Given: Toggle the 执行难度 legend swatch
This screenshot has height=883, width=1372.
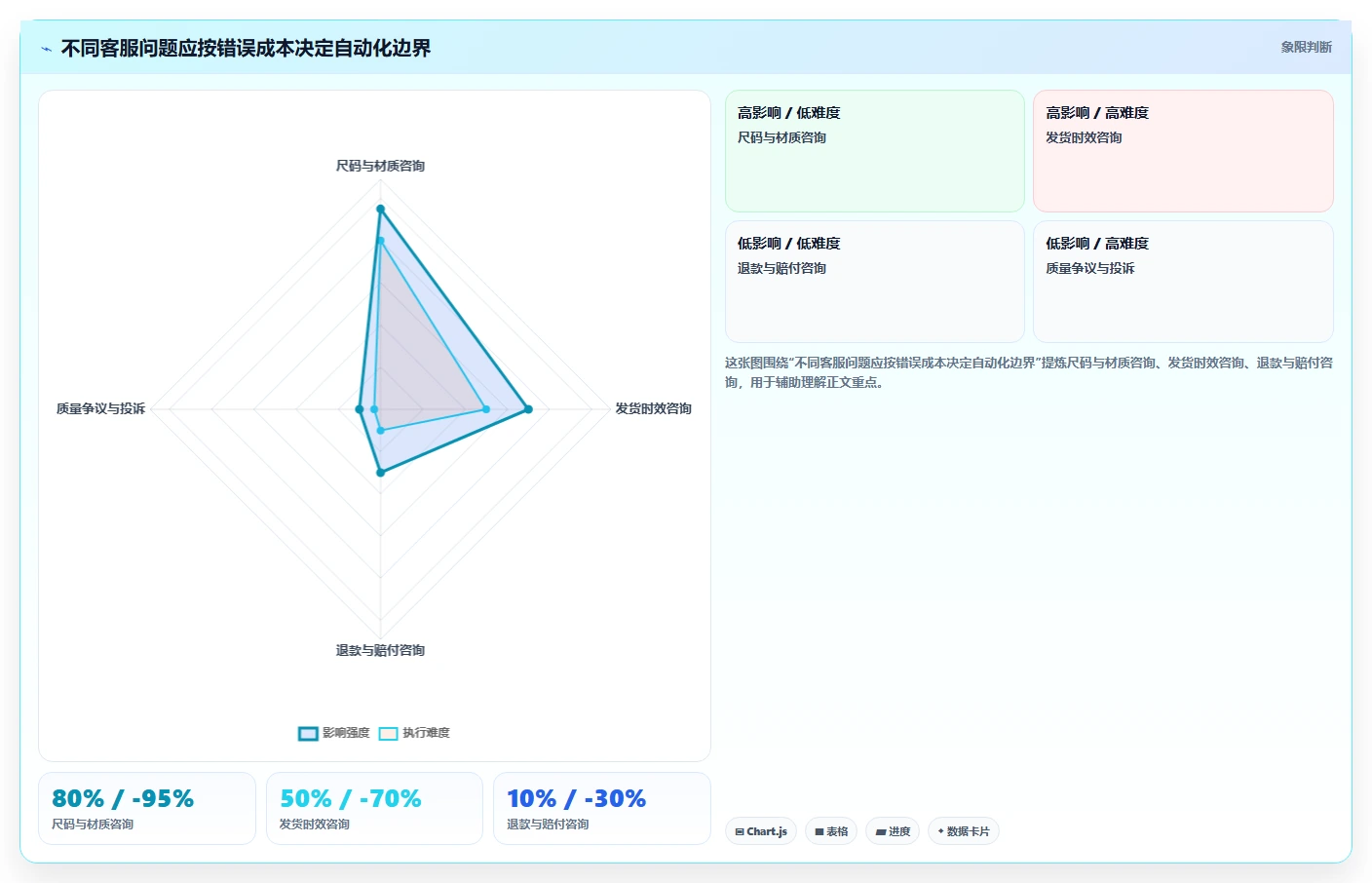Looking at the screenshot, I should coord(389,734).
